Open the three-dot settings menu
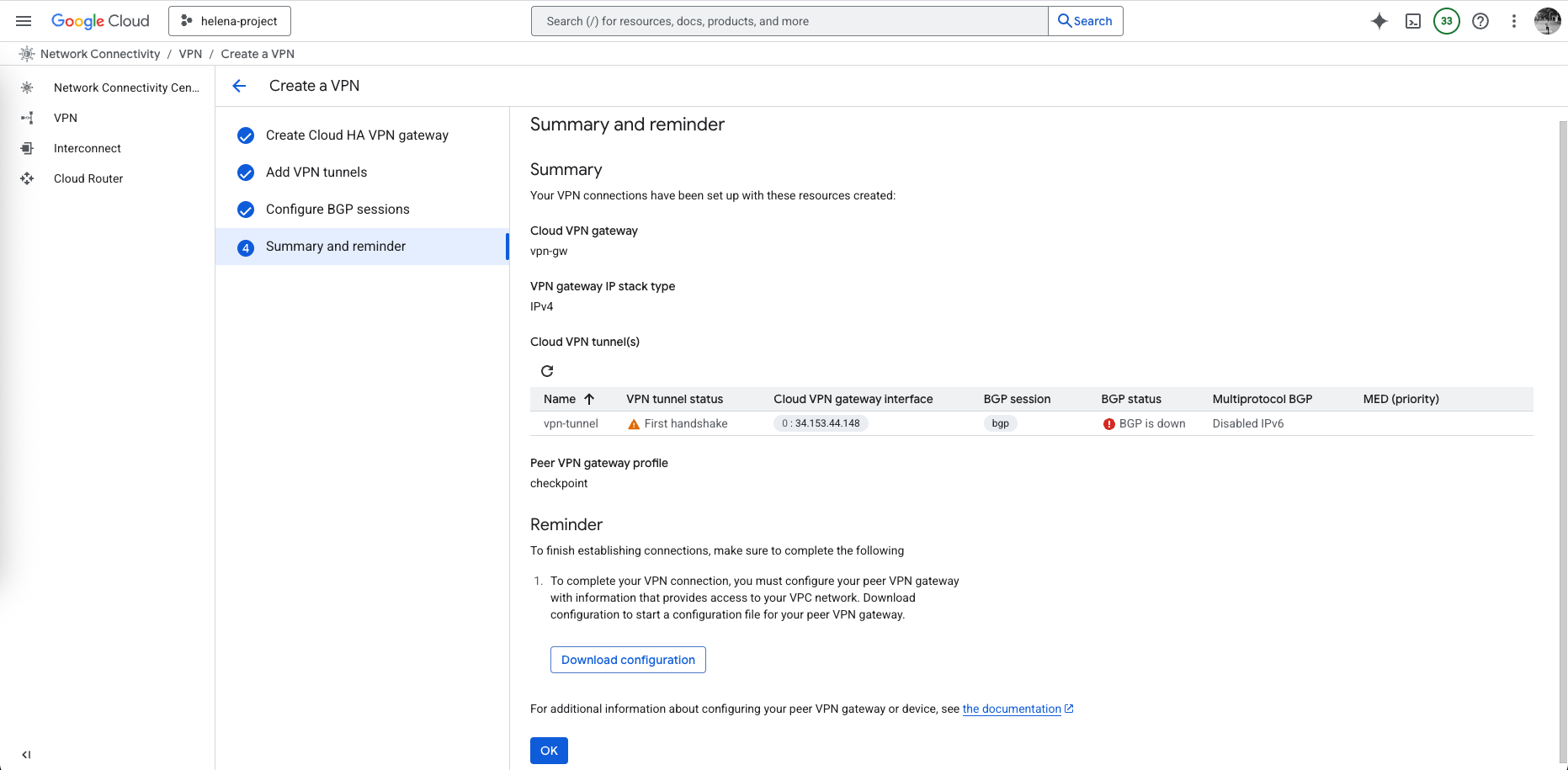Viewport: 1568px width, 770px height. [x=1513, y=21]
